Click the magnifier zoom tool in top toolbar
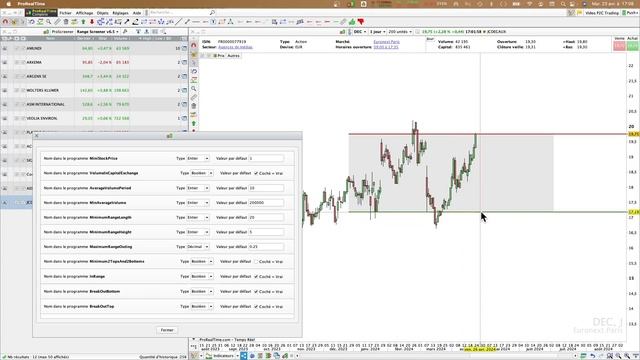Viewport: 640px width, 360px height. point(49,22)
